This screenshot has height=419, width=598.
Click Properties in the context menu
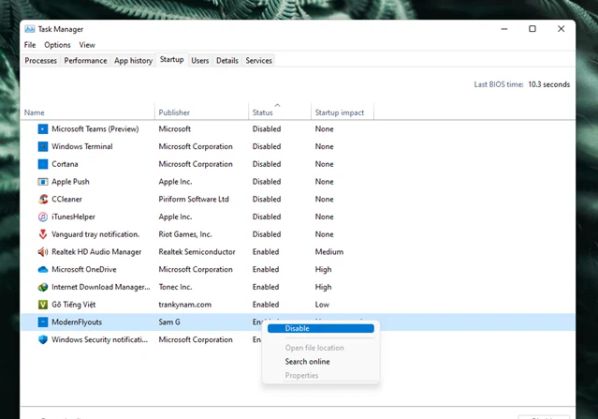301,376
